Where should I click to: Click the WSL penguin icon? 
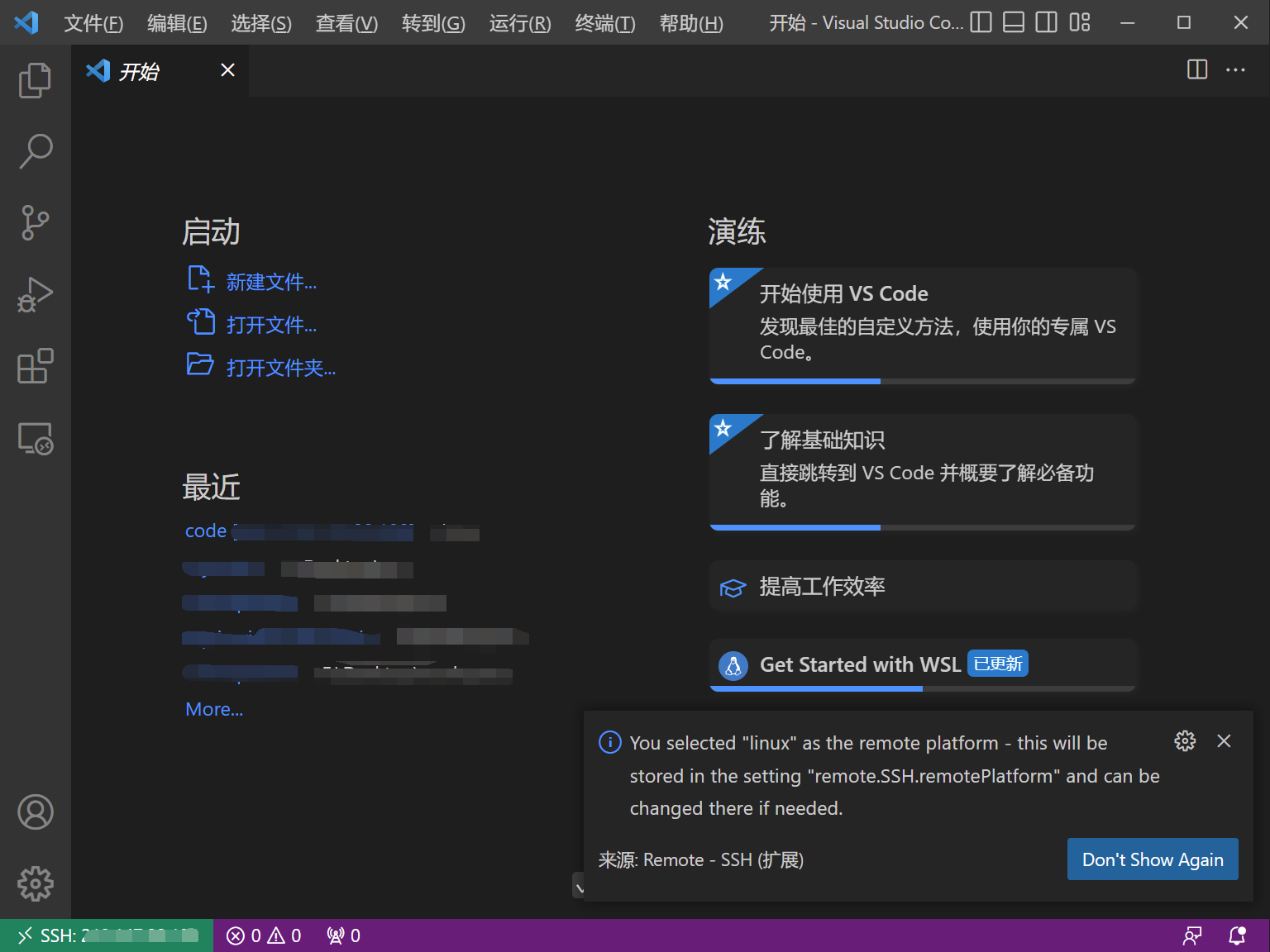[x=733, y=665]
